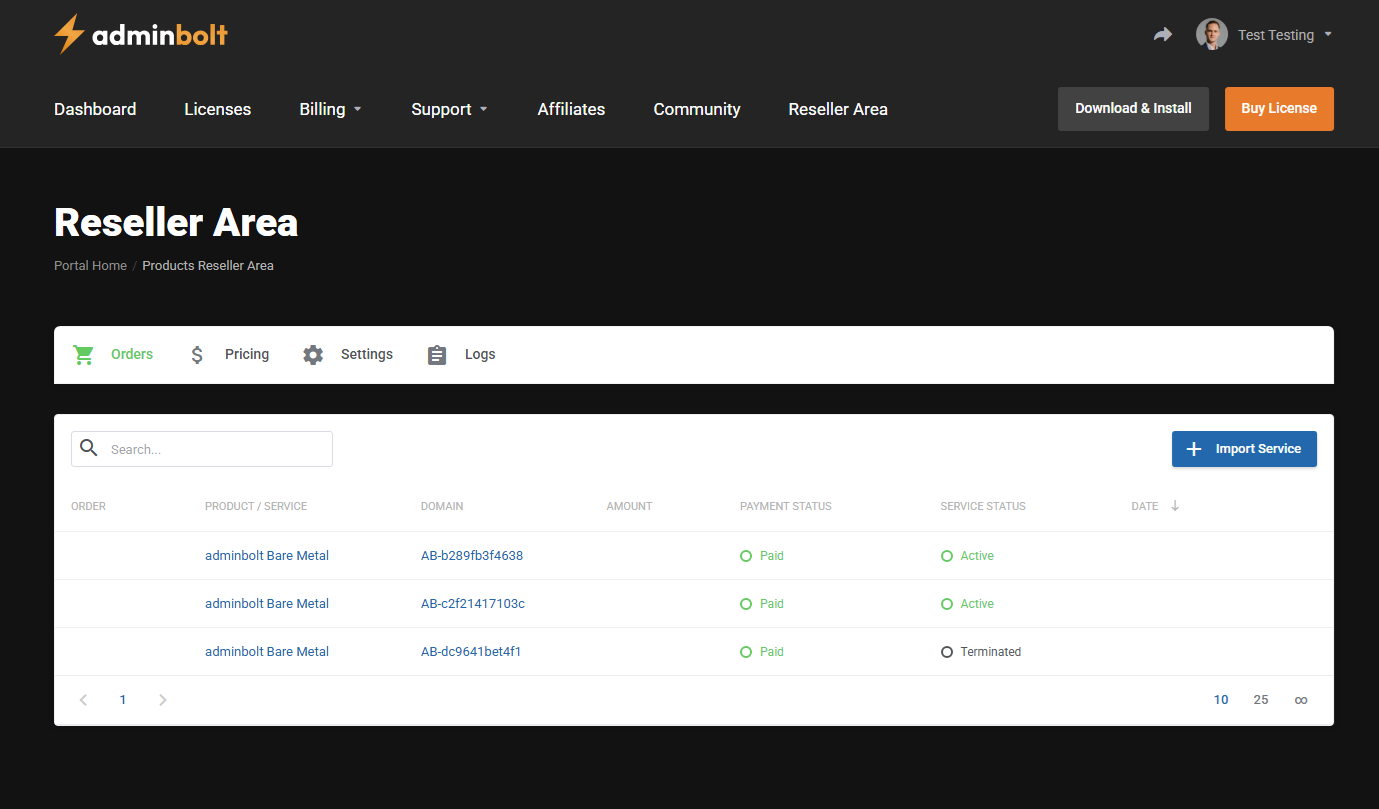Show 25 entries per page

point(1261,700)
